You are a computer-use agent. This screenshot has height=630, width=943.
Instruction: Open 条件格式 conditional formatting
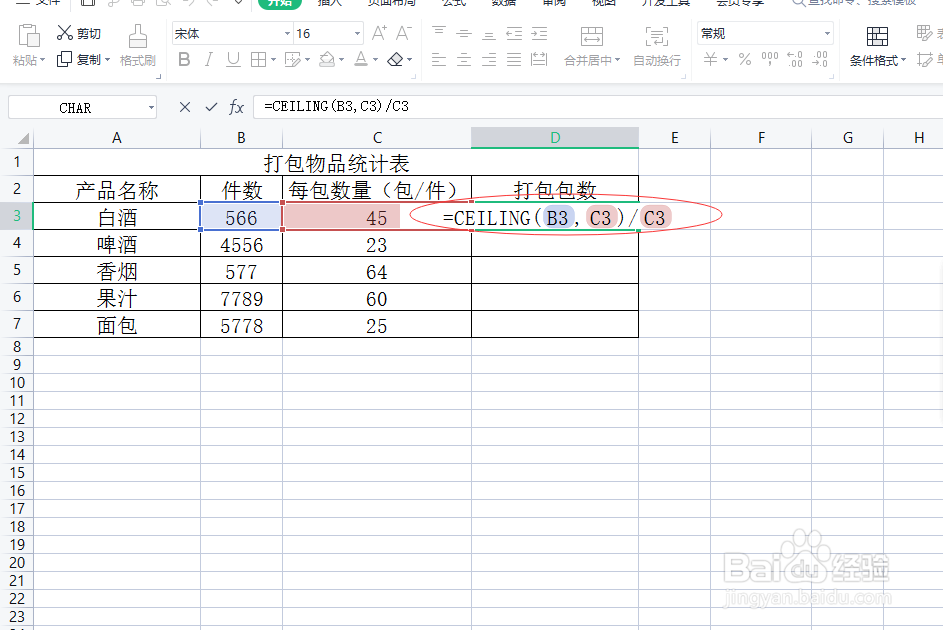click(x=876, y=60)
